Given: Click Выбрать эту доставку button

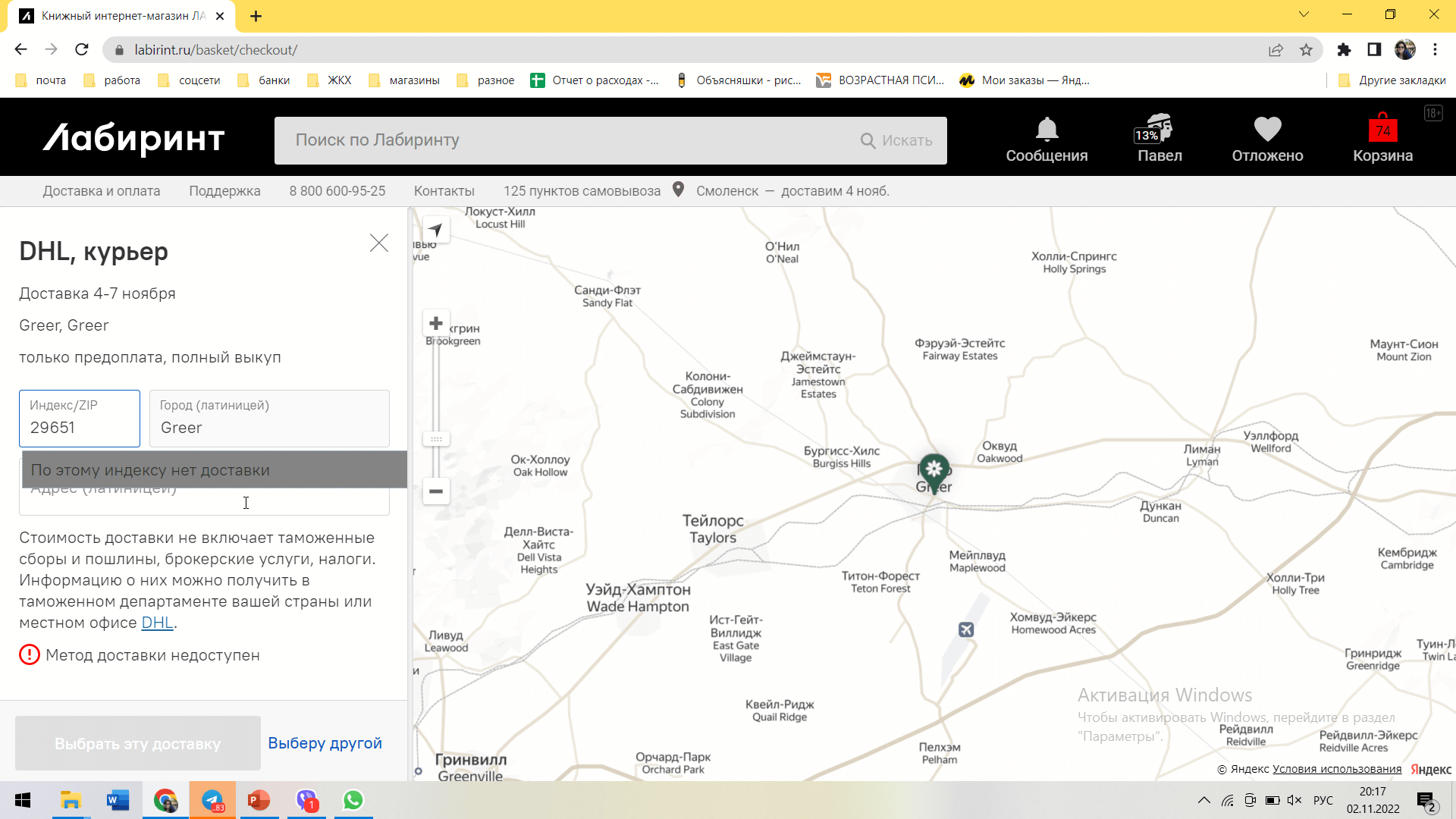Looking at the screenshot, I should (138, 743).
